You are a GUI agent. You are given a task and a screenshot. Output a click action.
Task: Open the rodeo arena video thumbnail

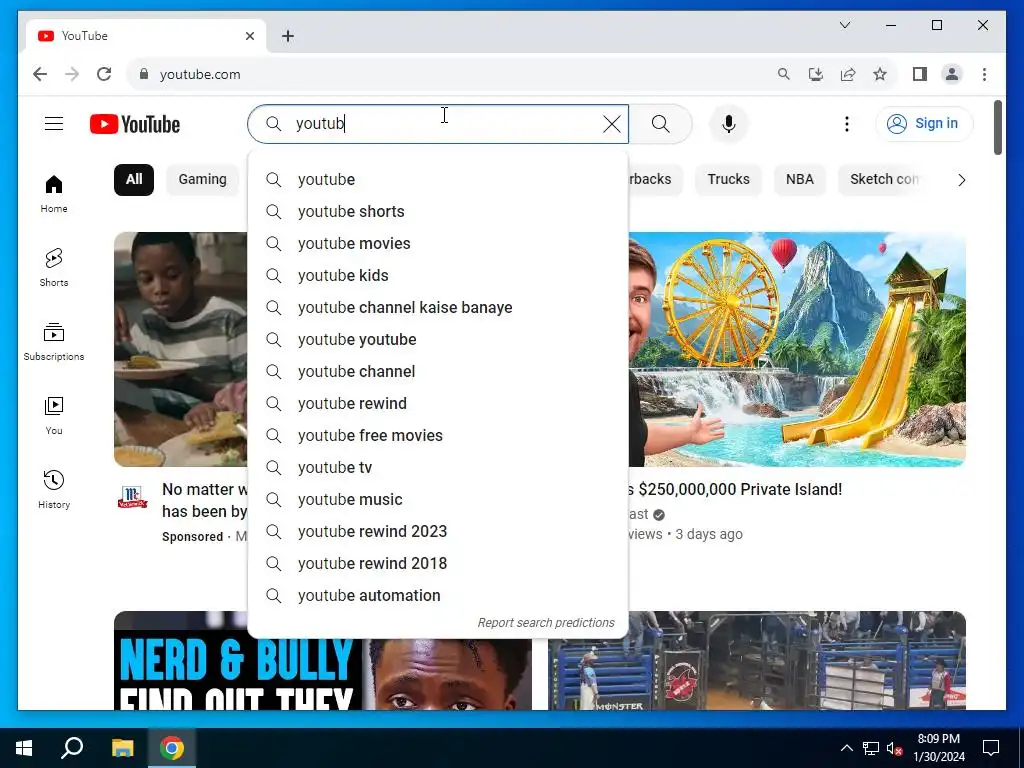coord(757,660)
